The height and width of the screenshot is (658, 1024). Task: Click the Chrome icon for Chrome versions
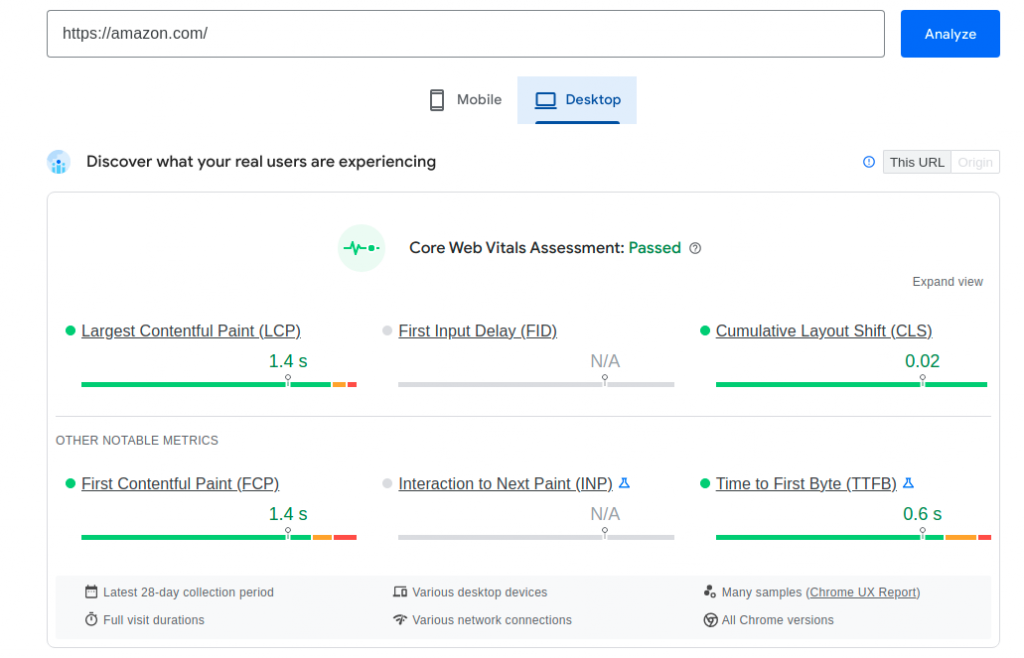click(x=711, y=619)
